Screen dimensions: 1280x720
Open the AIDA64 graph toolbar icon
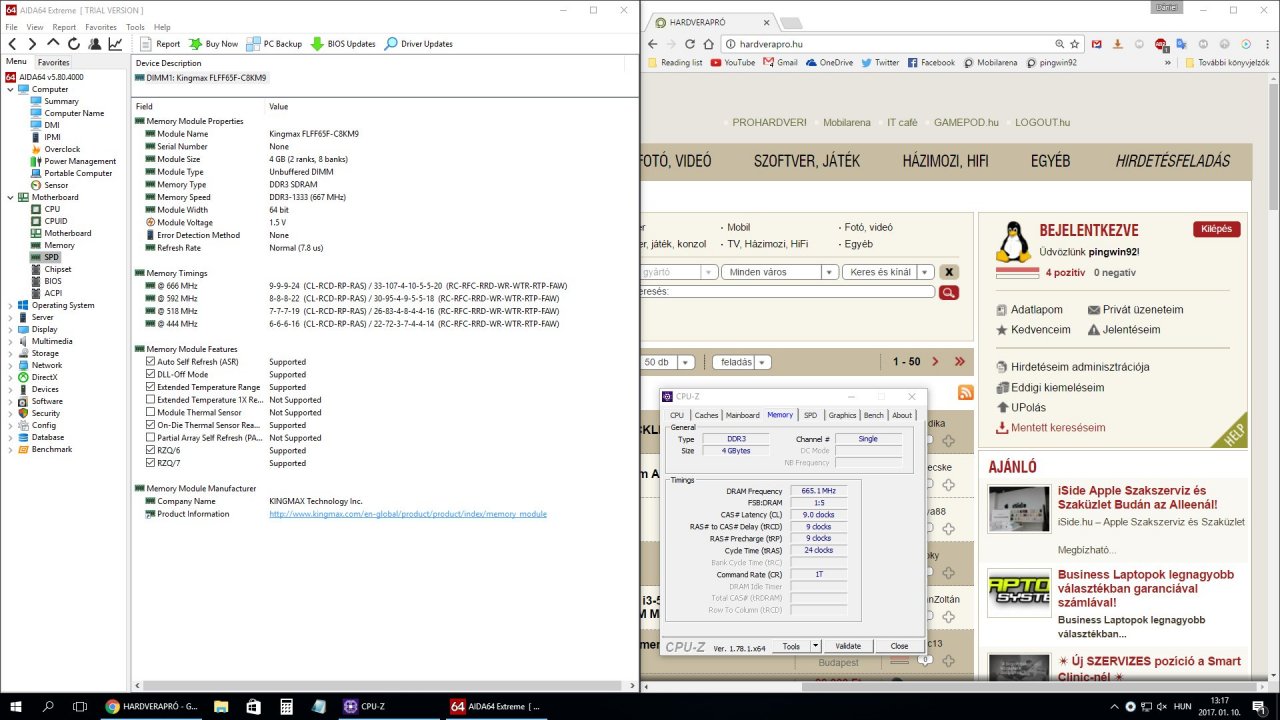coord(115,44)
